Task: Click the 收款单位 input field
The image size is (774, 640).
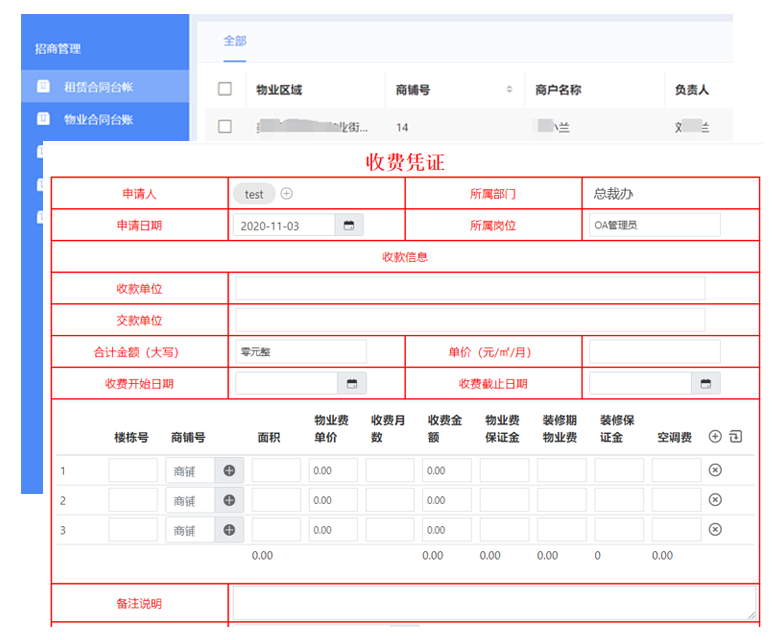Action: click(470, 288)
